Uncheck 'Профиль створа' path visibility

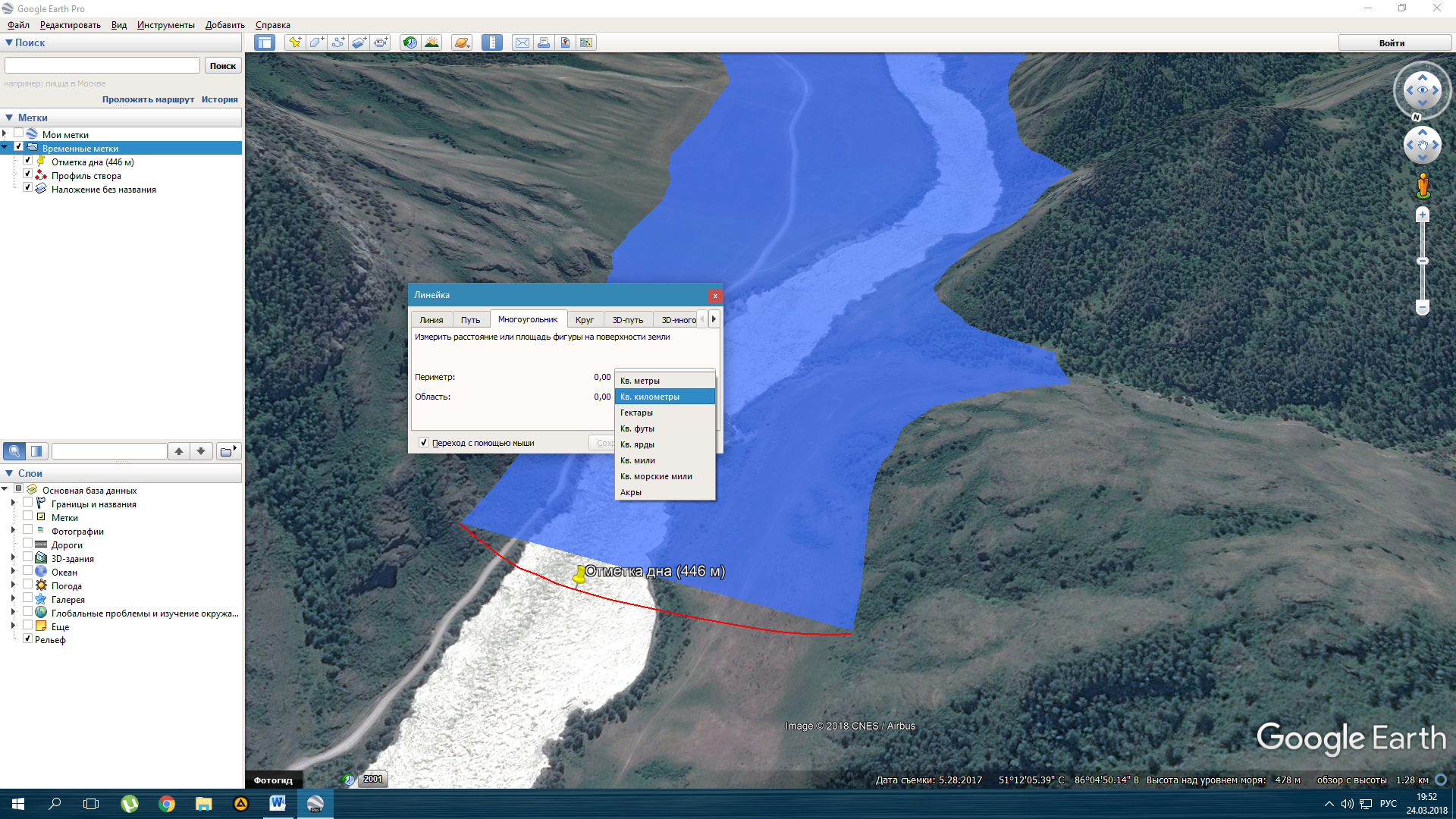click(x=28, y=174)
